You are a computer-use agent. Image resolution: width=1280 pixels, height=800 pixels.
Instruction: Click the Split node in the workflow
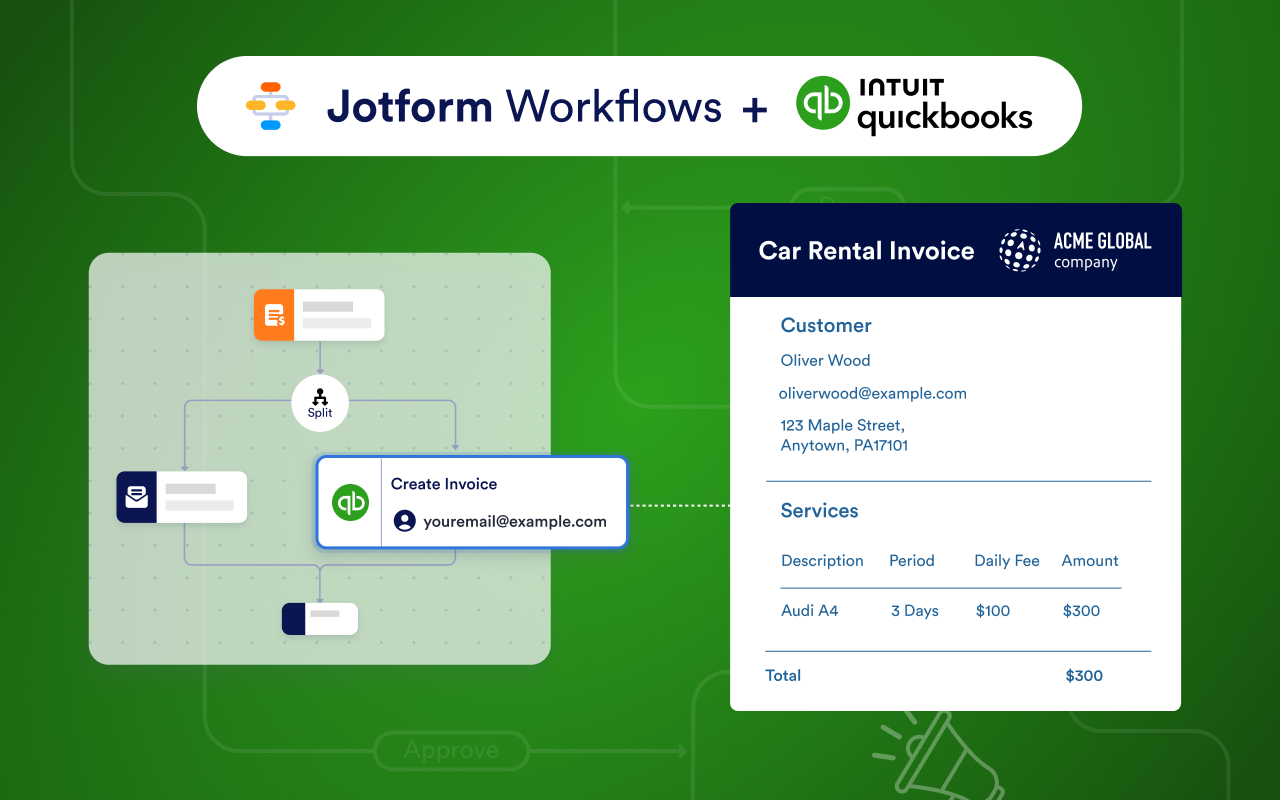[320, 403]
